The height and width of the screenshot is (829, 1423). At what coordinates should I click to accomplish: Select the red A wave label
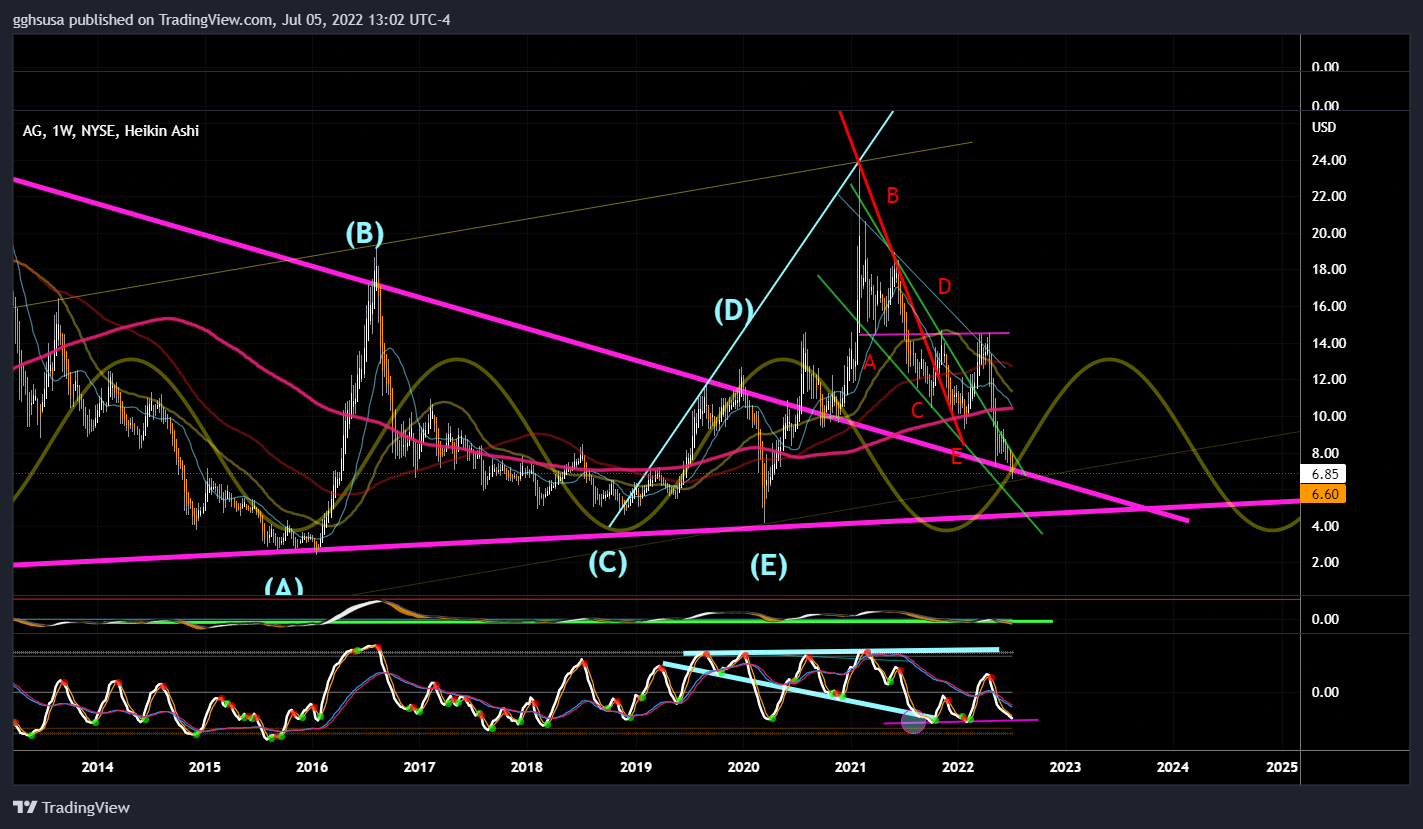(870, 363)
